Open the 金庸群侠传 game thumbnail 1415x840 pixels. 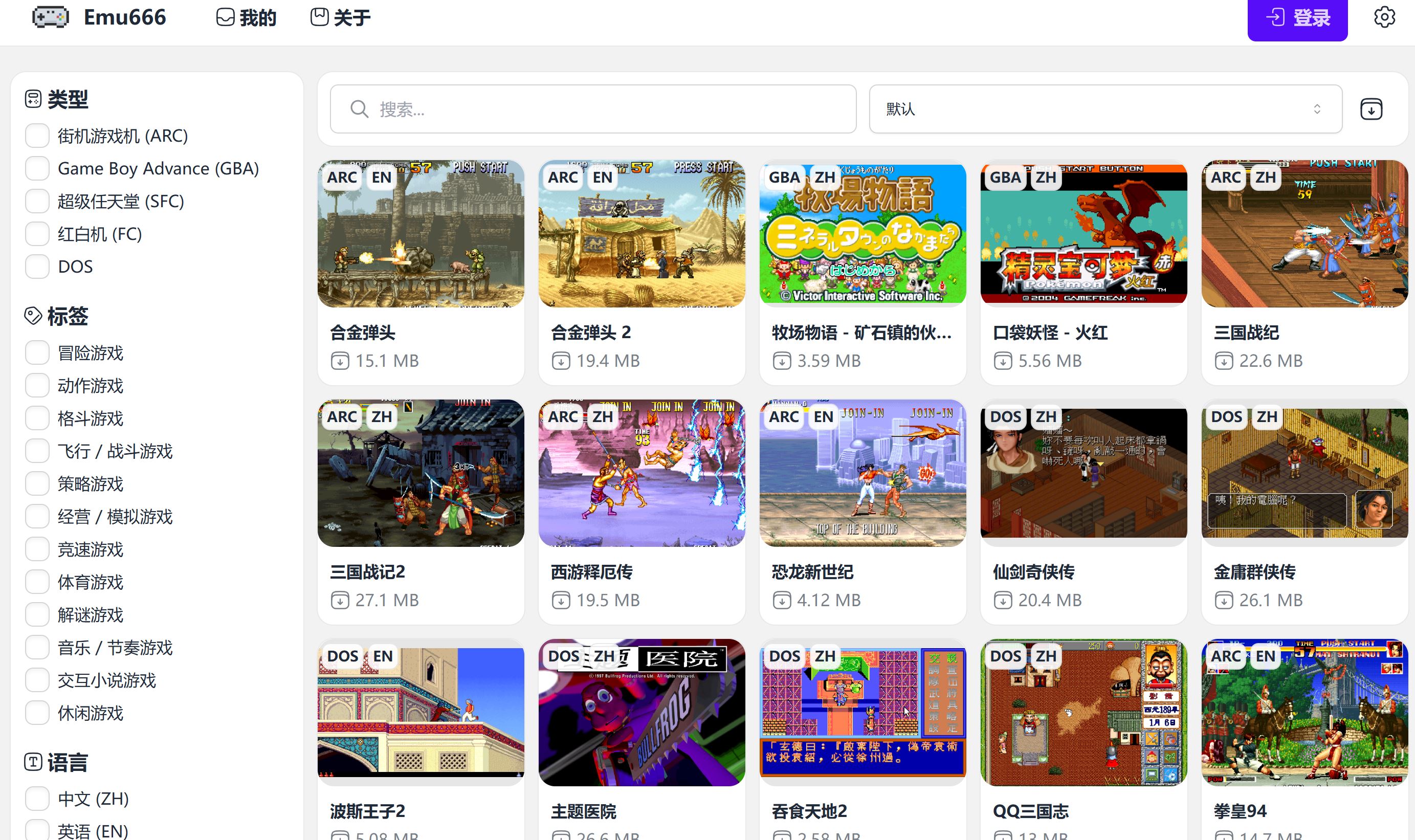[x=1304, y=473]
